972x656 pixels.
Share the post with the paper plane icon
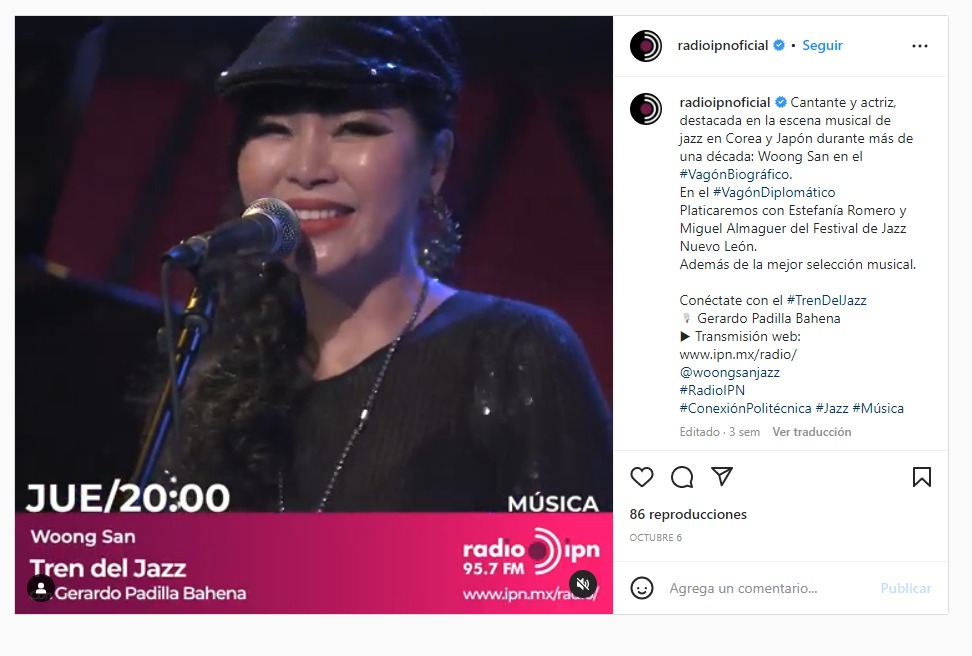click(x=722, y=476)
